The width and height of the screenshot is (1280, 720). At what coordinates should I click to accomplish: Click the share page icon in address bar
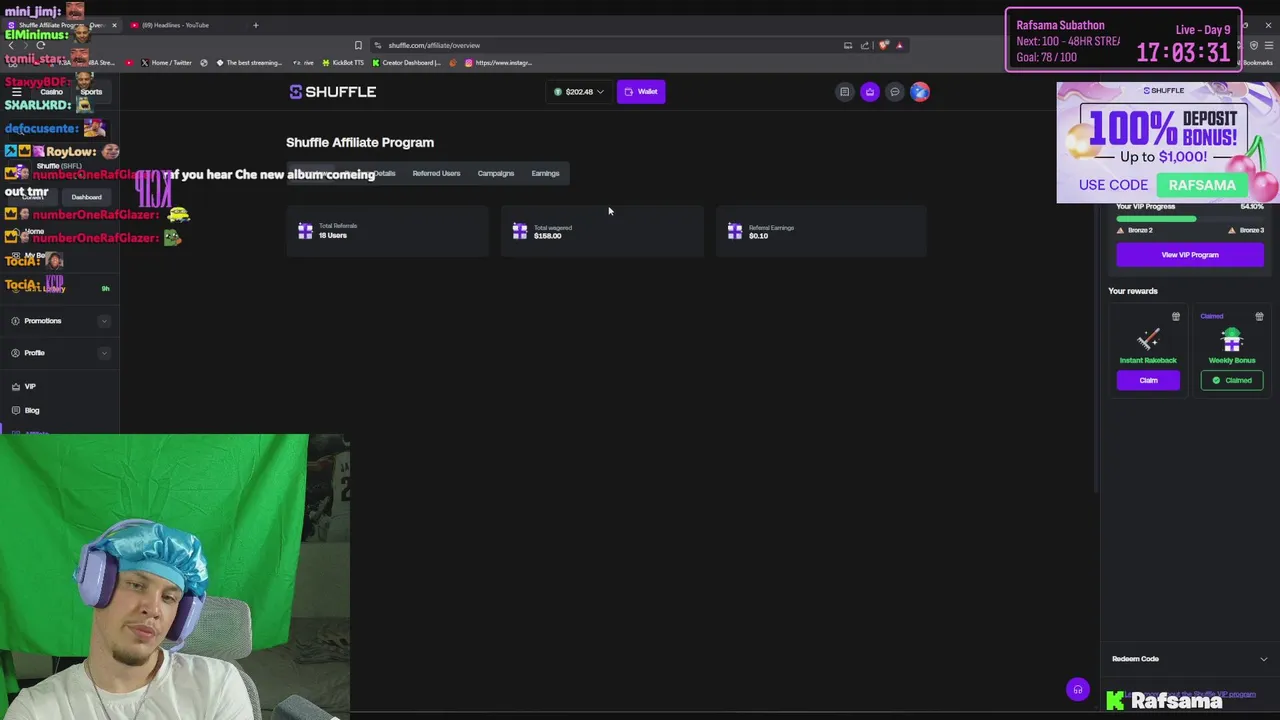(865, 45)
